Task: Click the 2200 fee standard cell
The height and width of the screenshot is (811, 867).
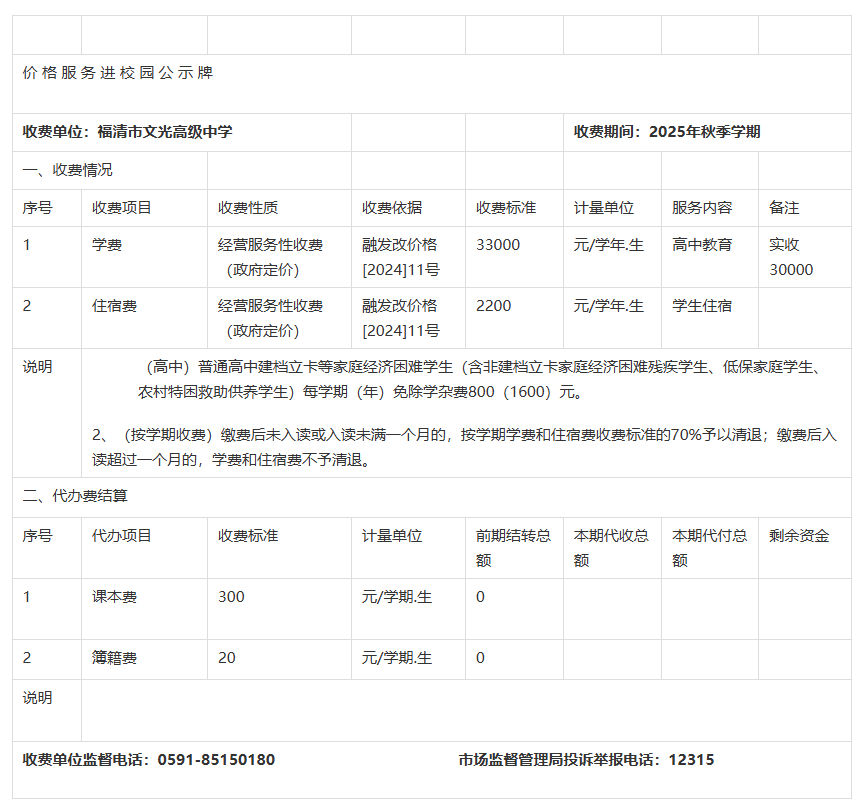Action: [494, 306]
